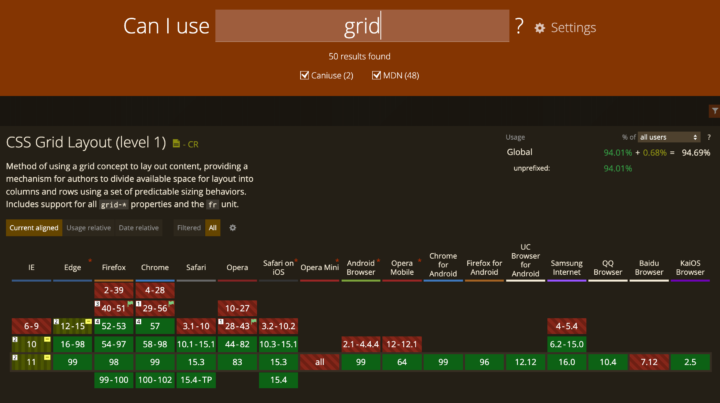Viewport: 720px width, 403px height.
Task: Select the Safari on iOS 15.4 cell
Action: point(278,380)
